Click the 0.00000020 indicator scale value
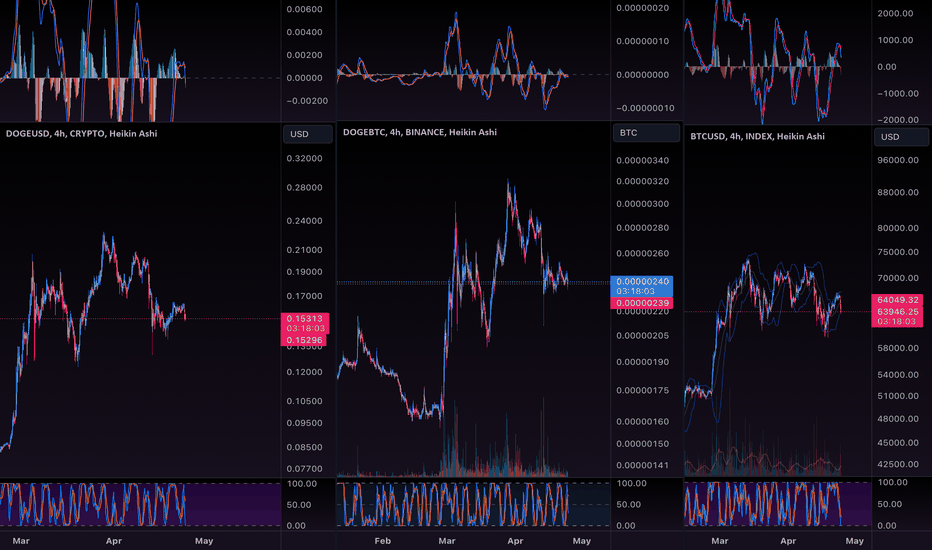The image size is (932, 550). coord(643,8)
